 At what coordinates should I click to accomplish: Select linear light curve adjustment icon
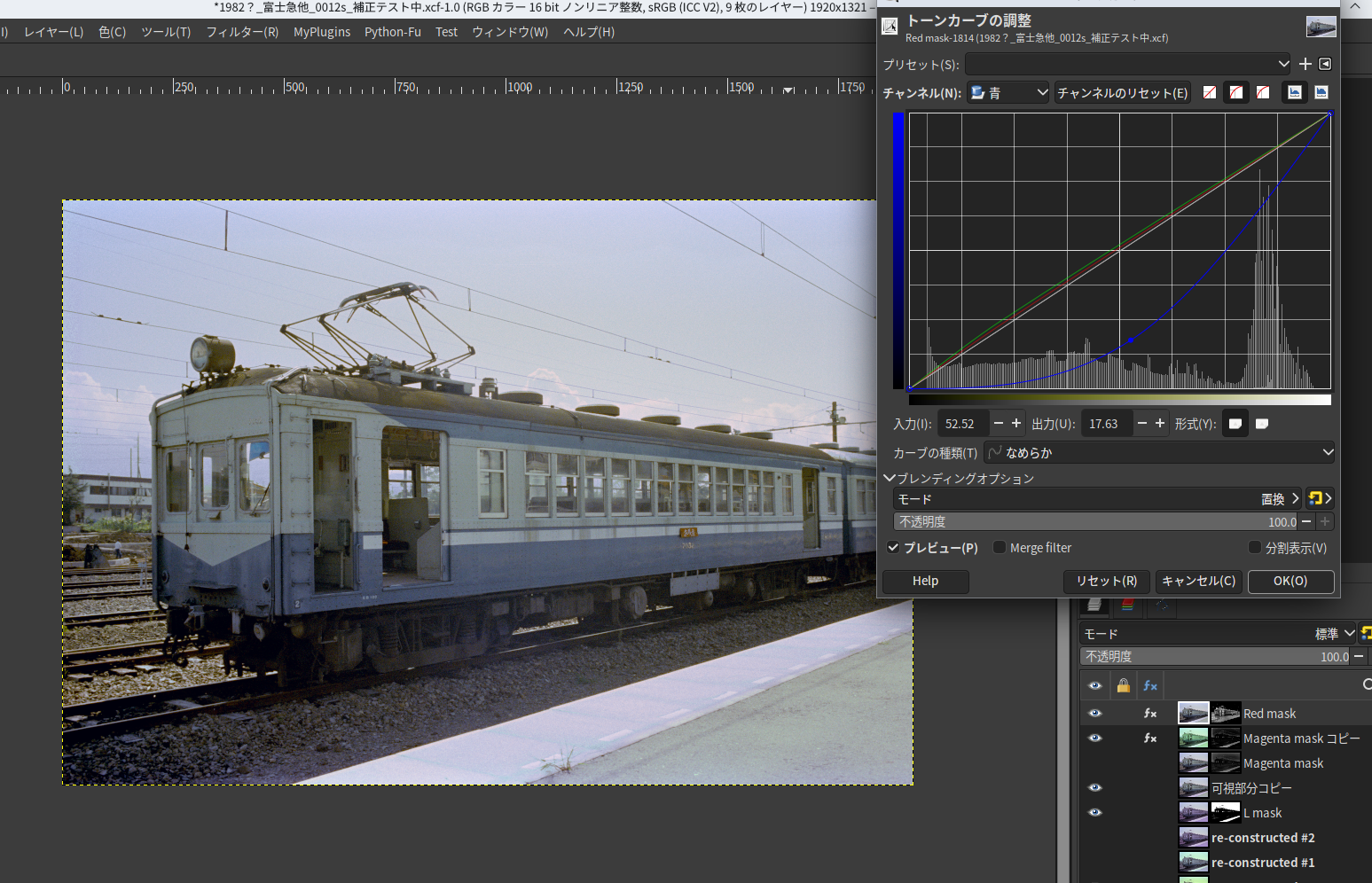click(x=1210, y=92)
